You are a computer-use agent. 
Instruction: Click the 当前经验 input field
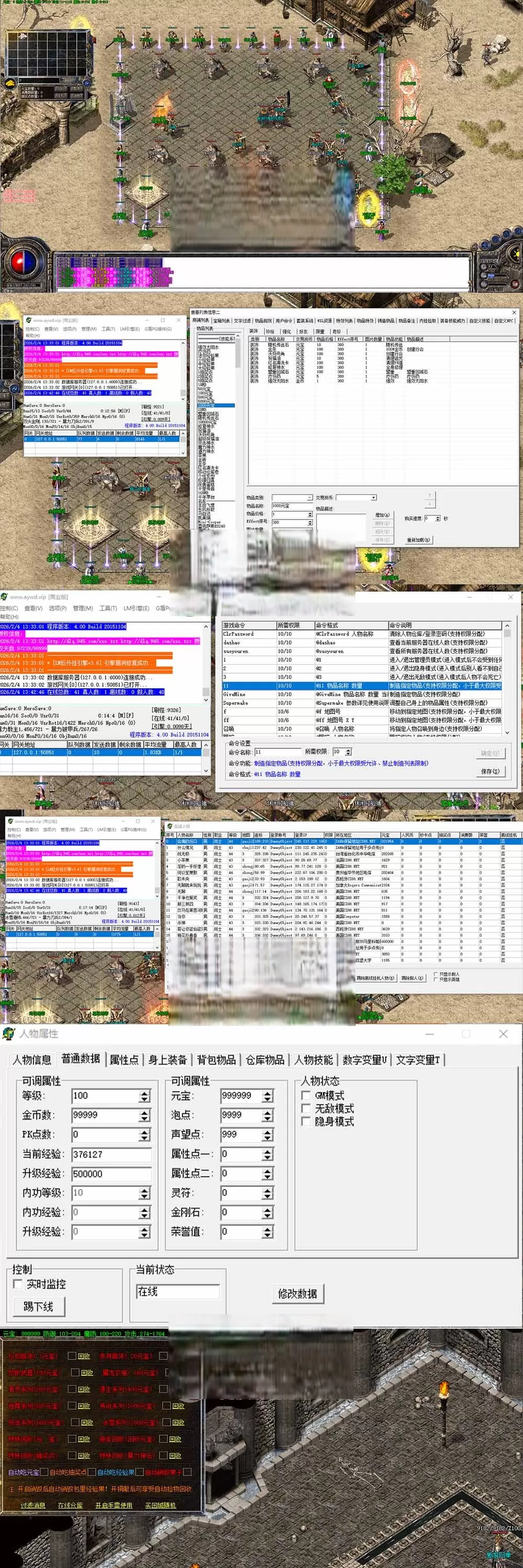(x=111, y=1154)
